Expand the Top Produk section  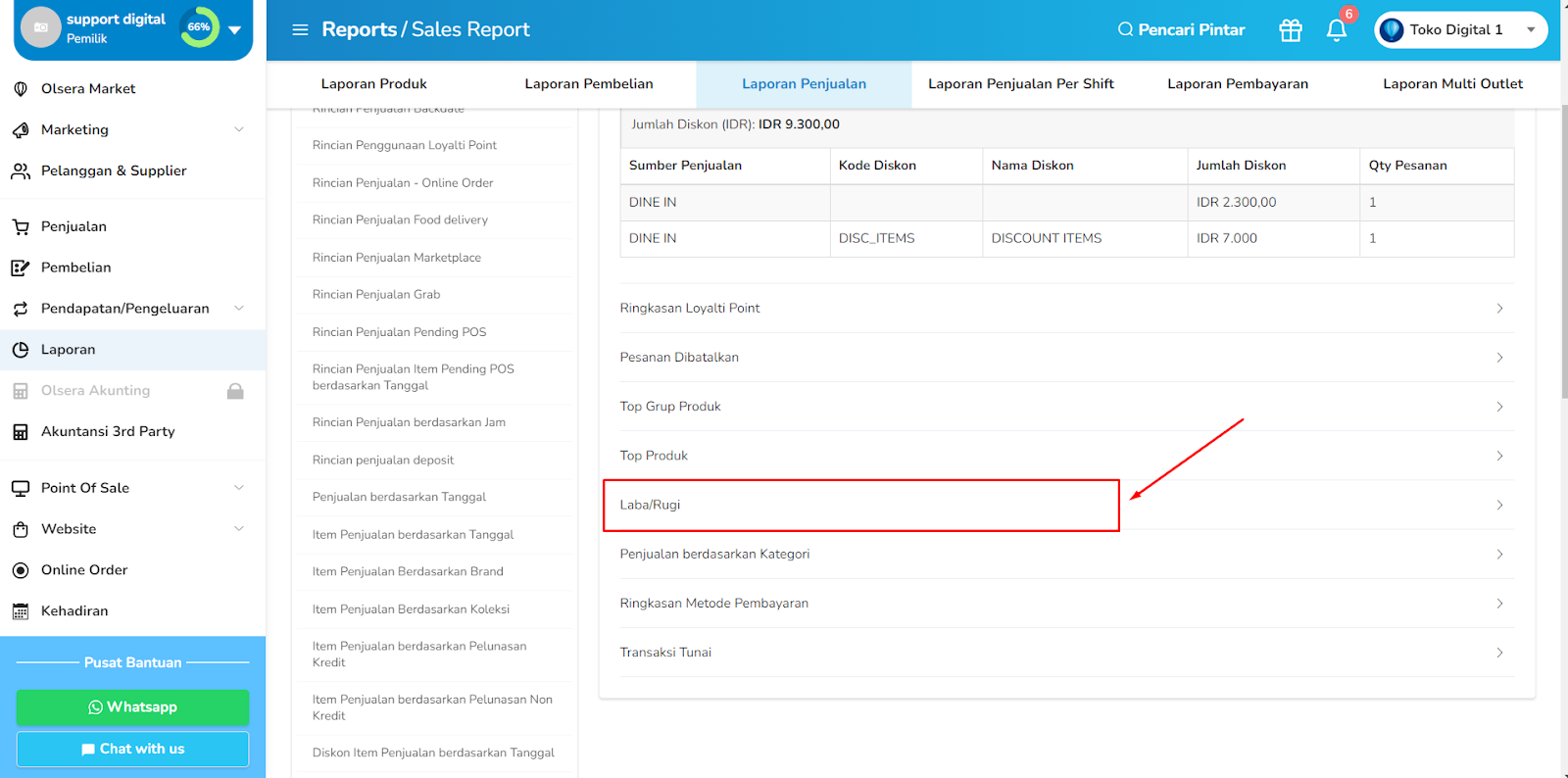(1066, 456)
